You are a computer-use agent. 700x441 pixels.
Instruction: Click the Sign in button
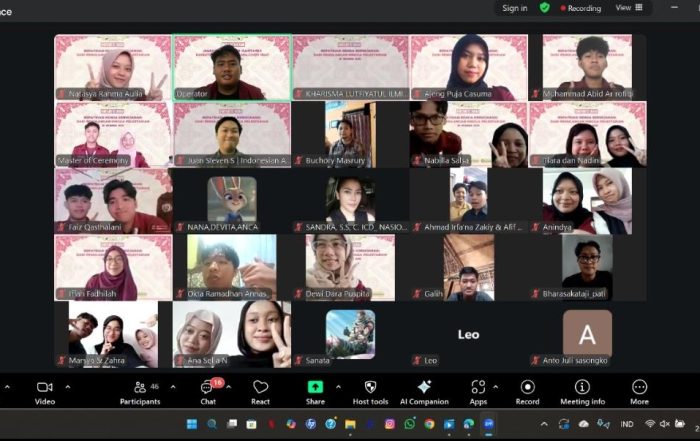click(515, 8)
